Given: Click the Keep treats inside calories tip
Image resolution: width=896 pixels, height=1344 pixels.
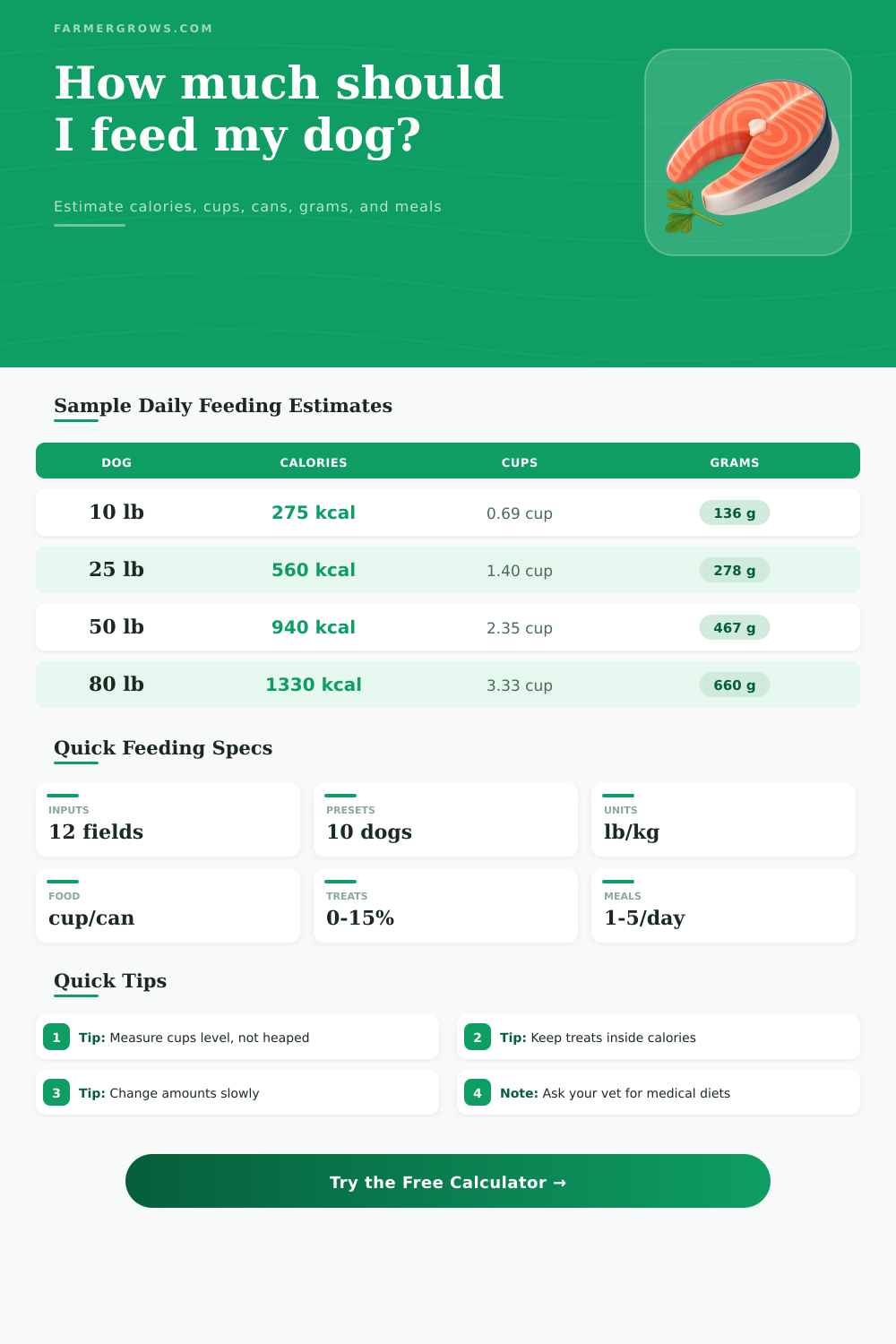Looking at the screenshot, I should click(x=659, y=1037).
